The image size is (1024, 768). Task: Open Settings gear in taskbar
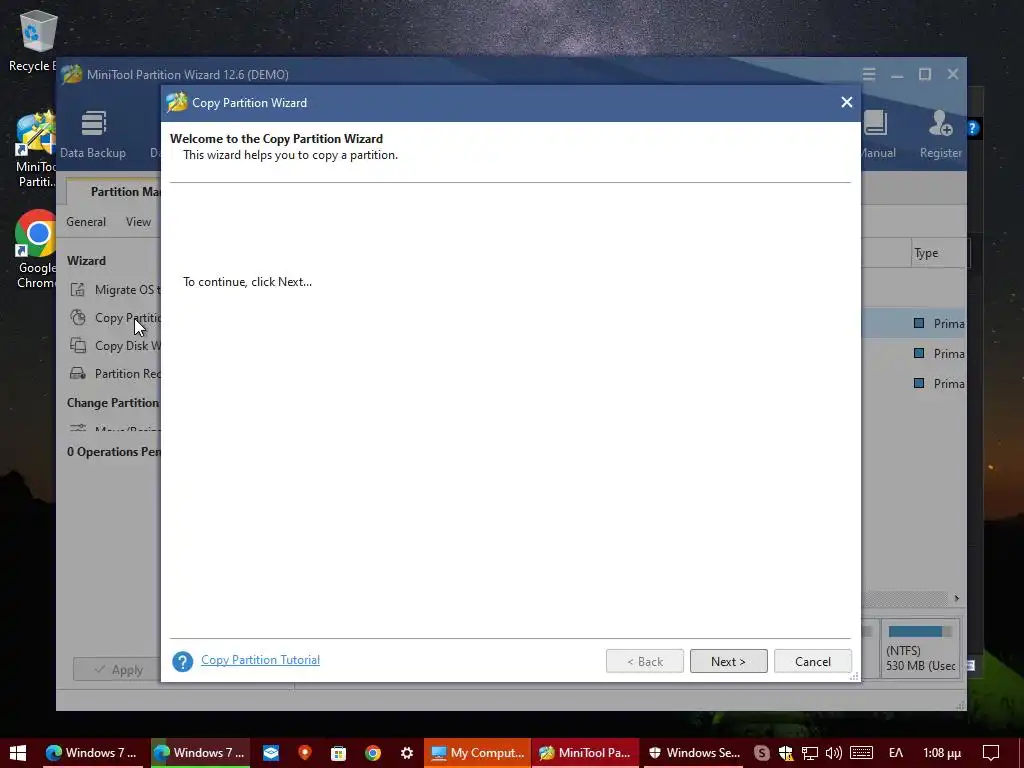coord(406,753)
